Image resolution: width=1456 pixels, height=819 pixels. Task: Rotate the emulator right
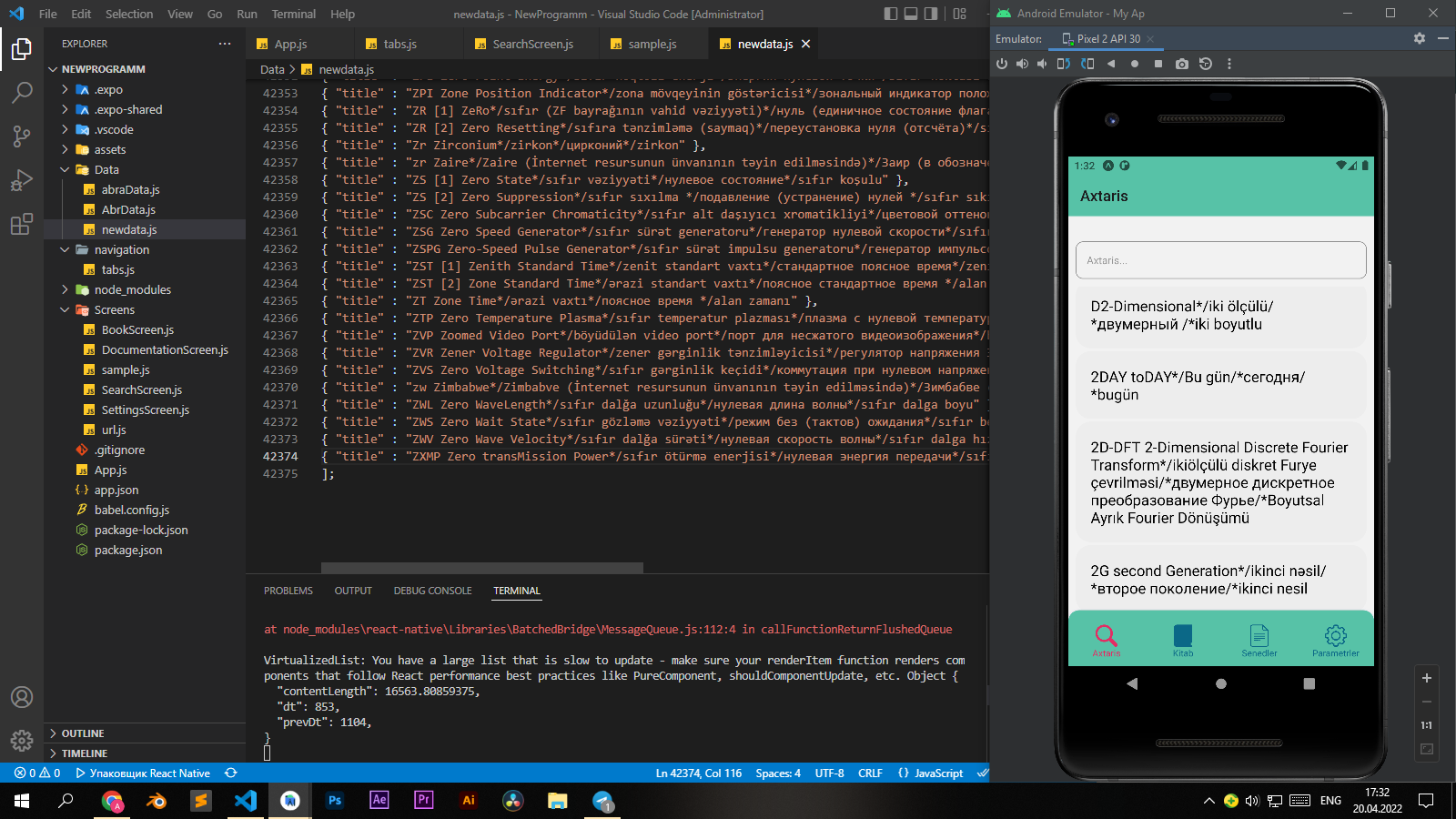tap(1087, 64)
